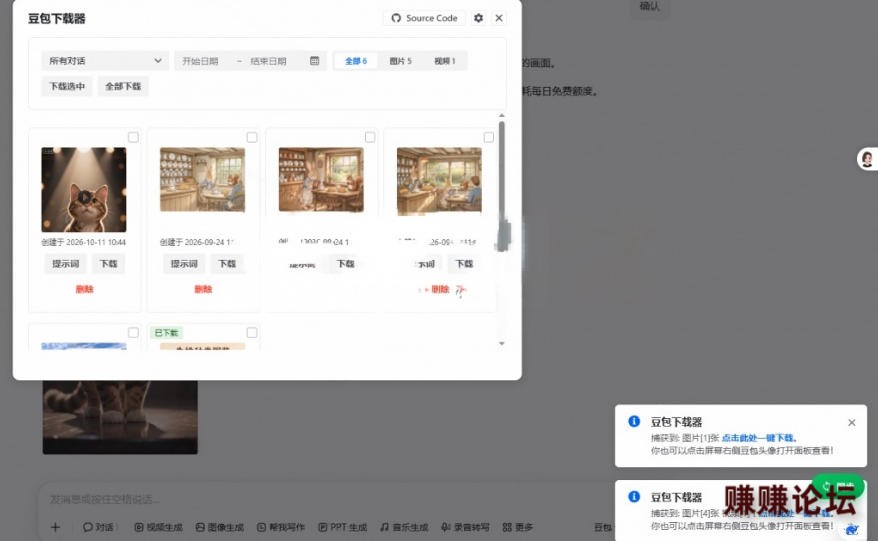Switch to the 全部 6 tab
The width and height of the screenshot is (878, 541).
pos(356,60)
